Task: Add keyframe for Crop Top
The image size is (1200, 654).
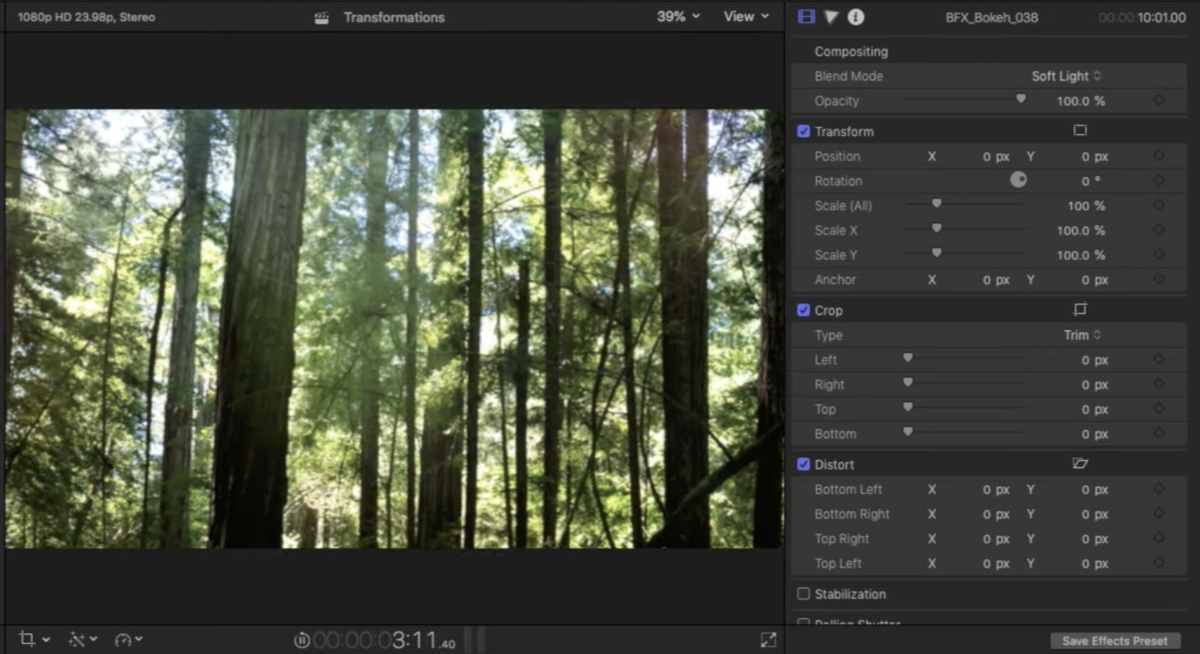Action: [x=1159, y=409]
